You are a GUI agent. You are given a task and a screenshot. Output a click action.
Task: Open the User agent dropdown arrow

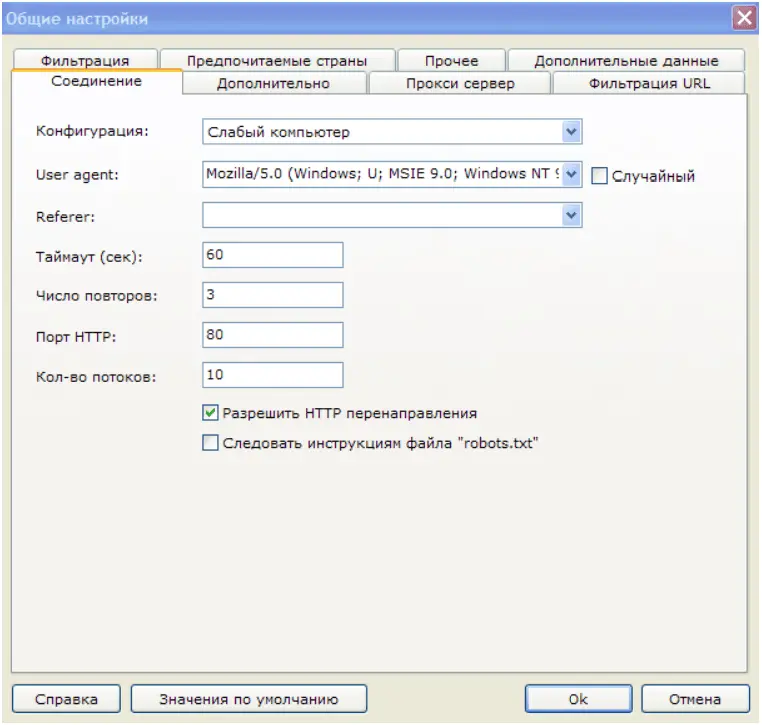tap(571, 174)
